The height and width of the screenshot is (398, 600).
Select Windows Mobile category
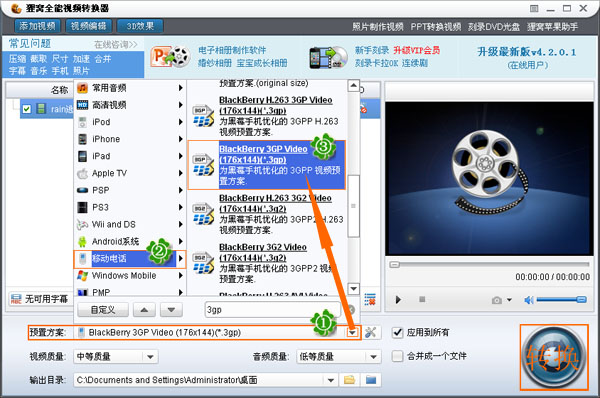[x=130, y=276]
